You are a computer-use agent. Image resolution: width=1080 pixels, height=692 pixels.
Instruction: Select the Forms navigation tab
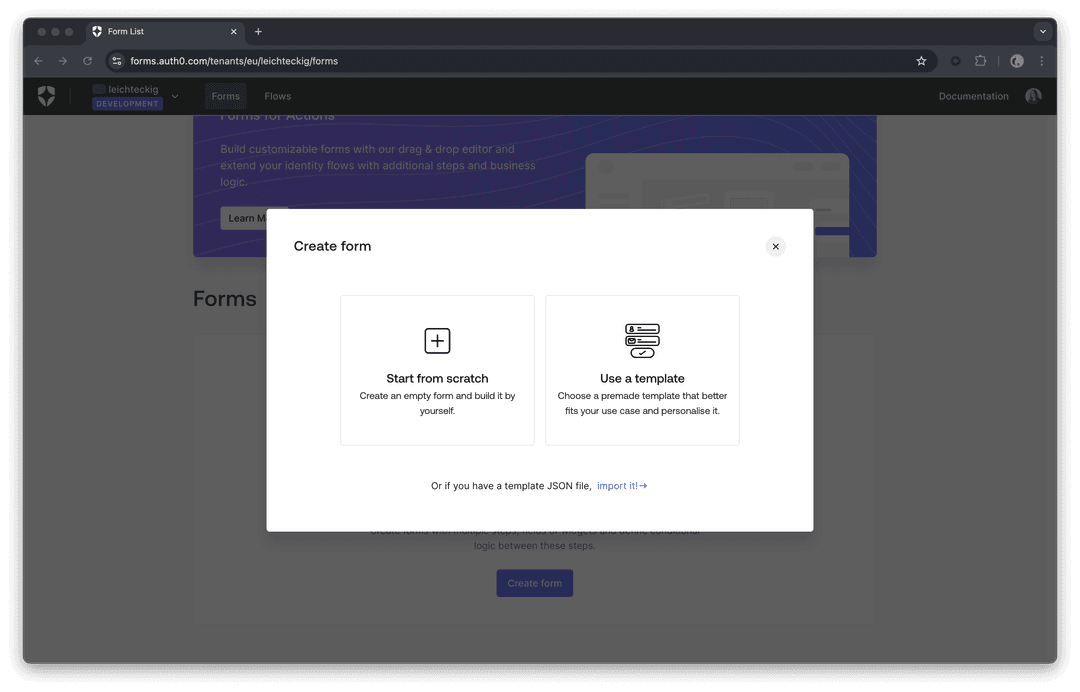pos(225,96)
